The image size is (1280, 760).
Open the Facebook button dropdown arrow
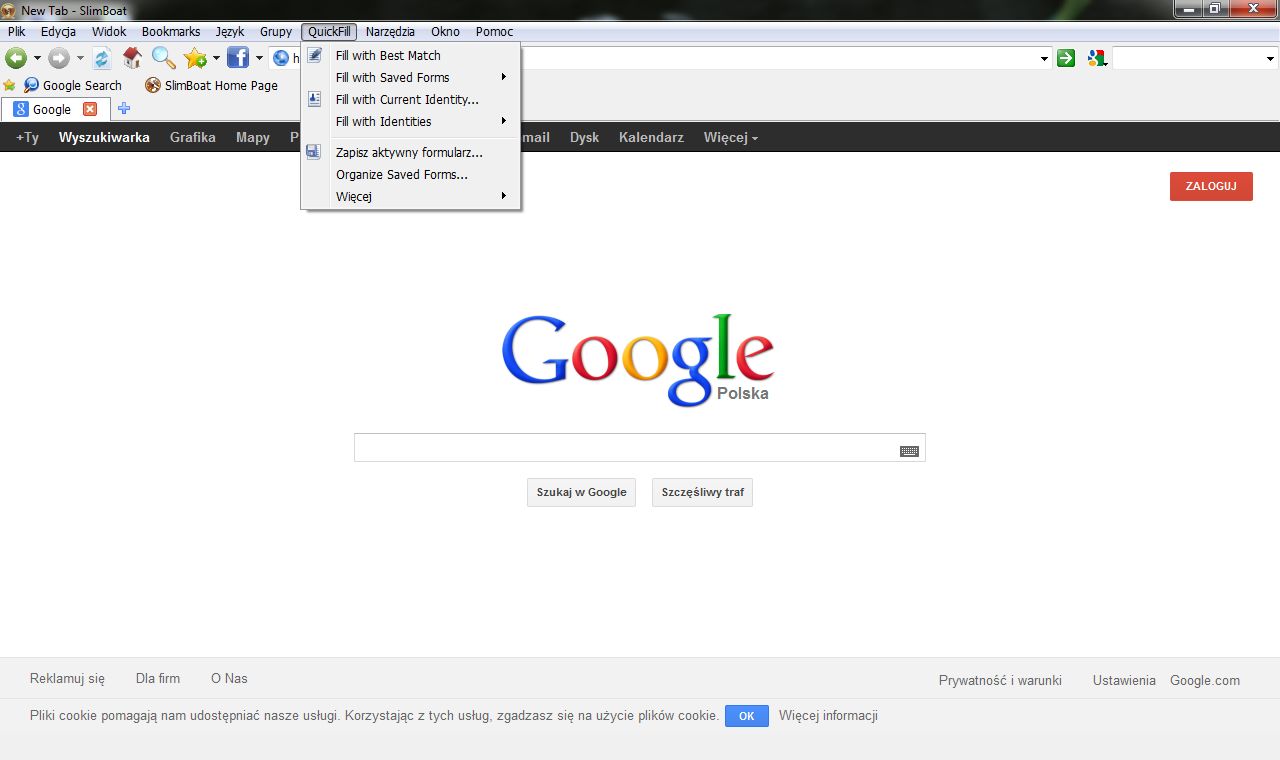click(259, 58)
